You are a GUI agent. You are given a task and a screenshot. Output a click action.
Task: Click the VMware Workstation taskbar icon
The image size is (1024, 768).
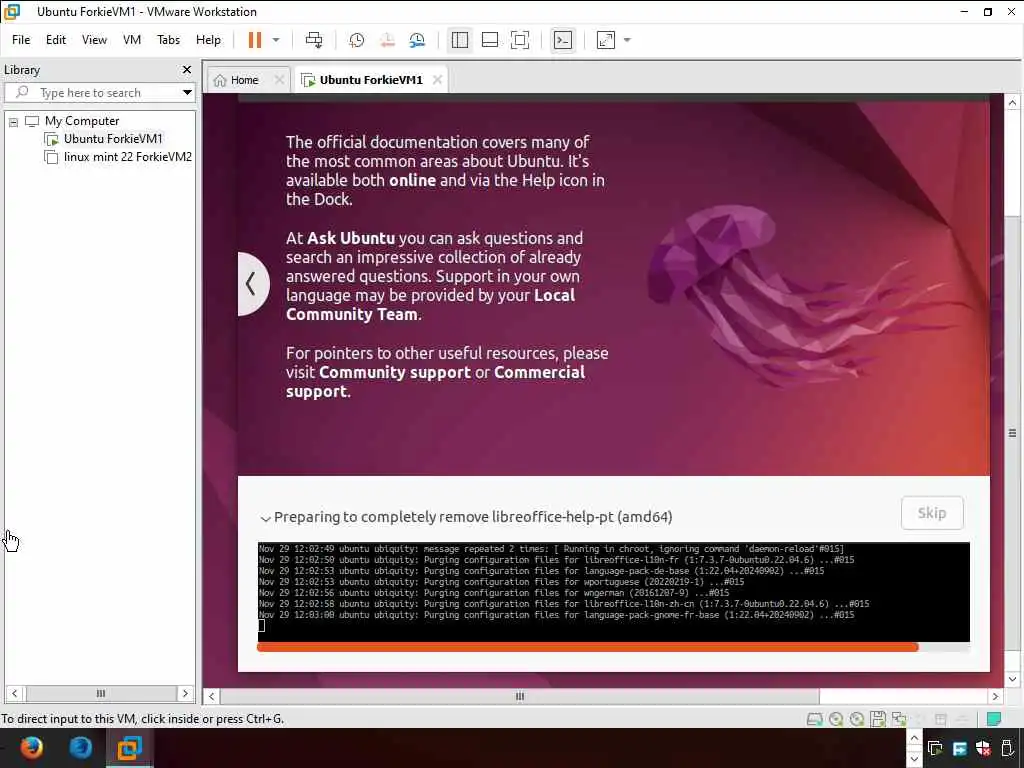(x=129, y=747)
